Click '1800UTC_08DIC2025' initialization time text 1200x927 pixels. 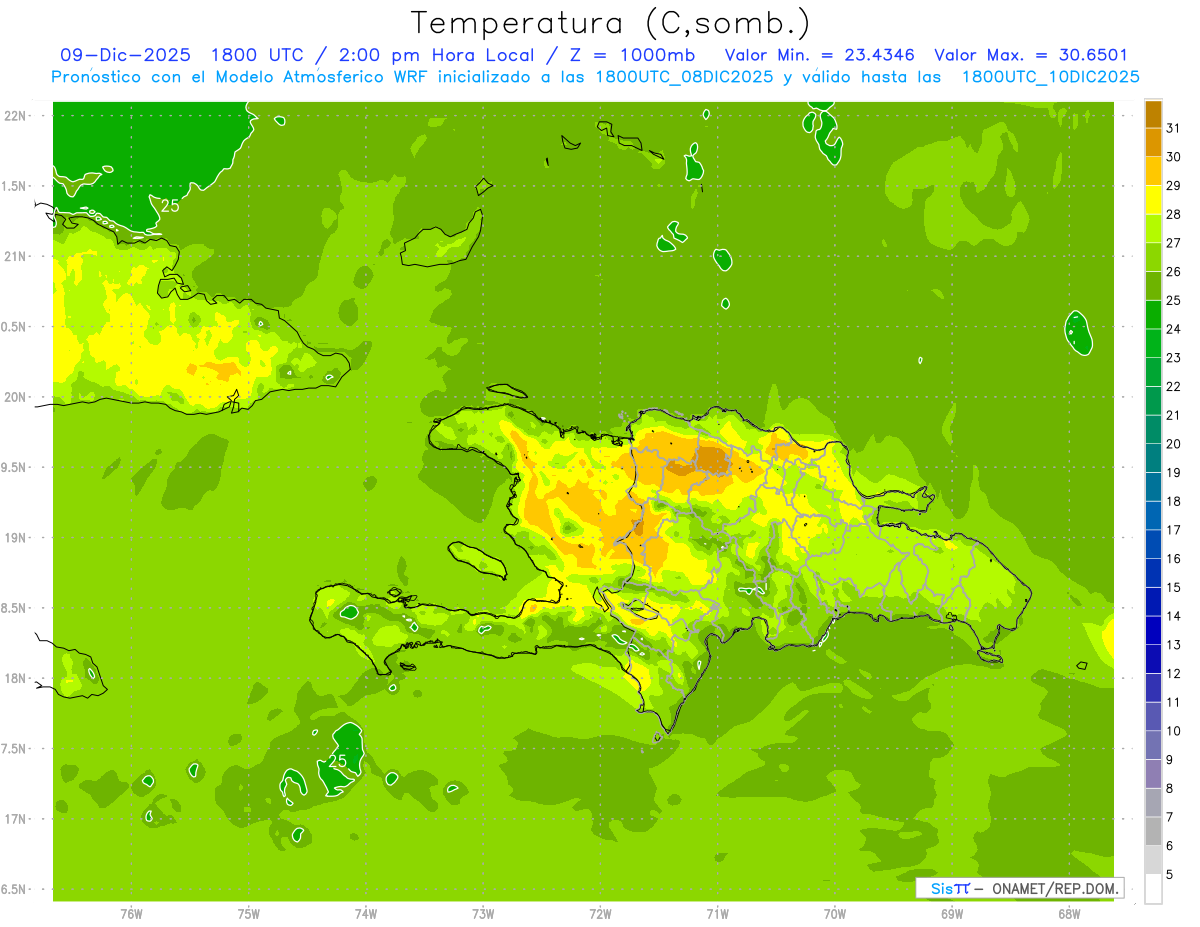[684, 77]
